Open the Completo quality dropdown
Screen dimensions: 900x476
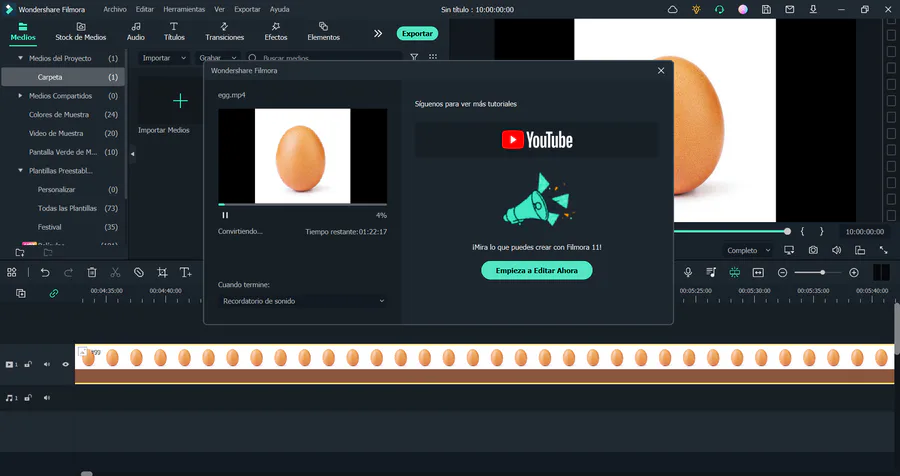pos(748,250)
